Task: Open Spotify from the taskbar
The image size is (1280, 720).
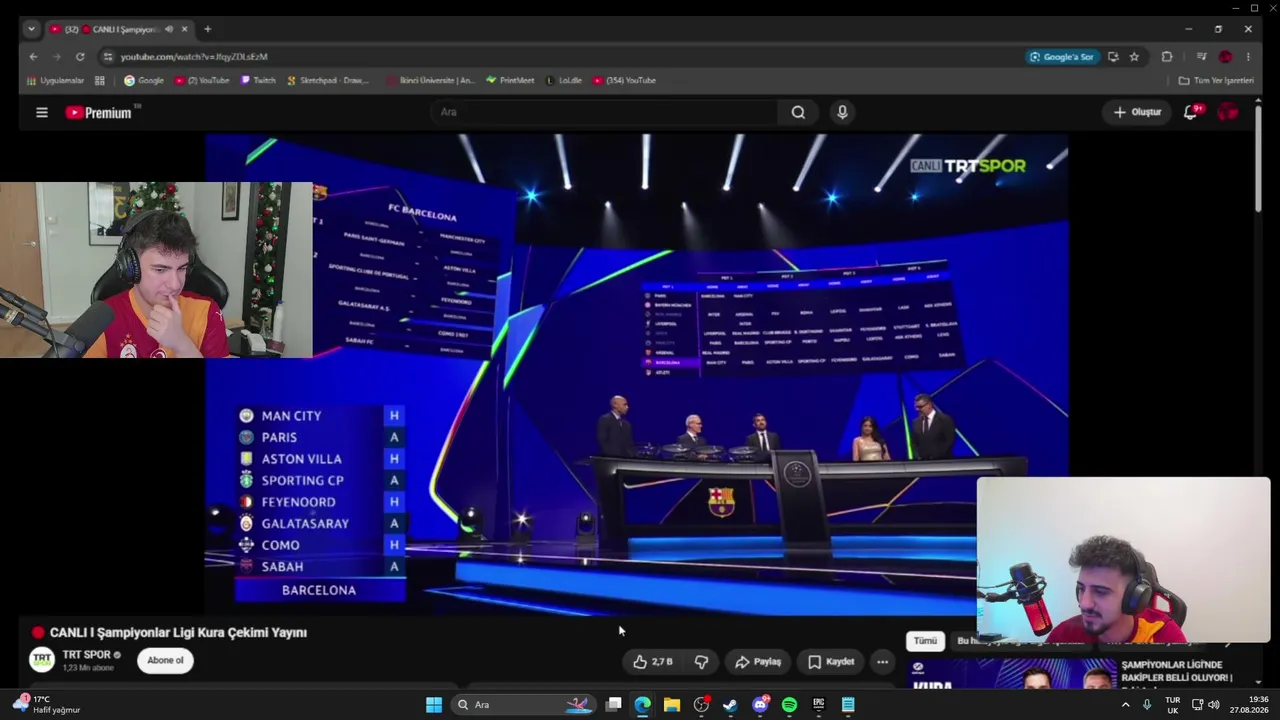Action: click(789, 705)
